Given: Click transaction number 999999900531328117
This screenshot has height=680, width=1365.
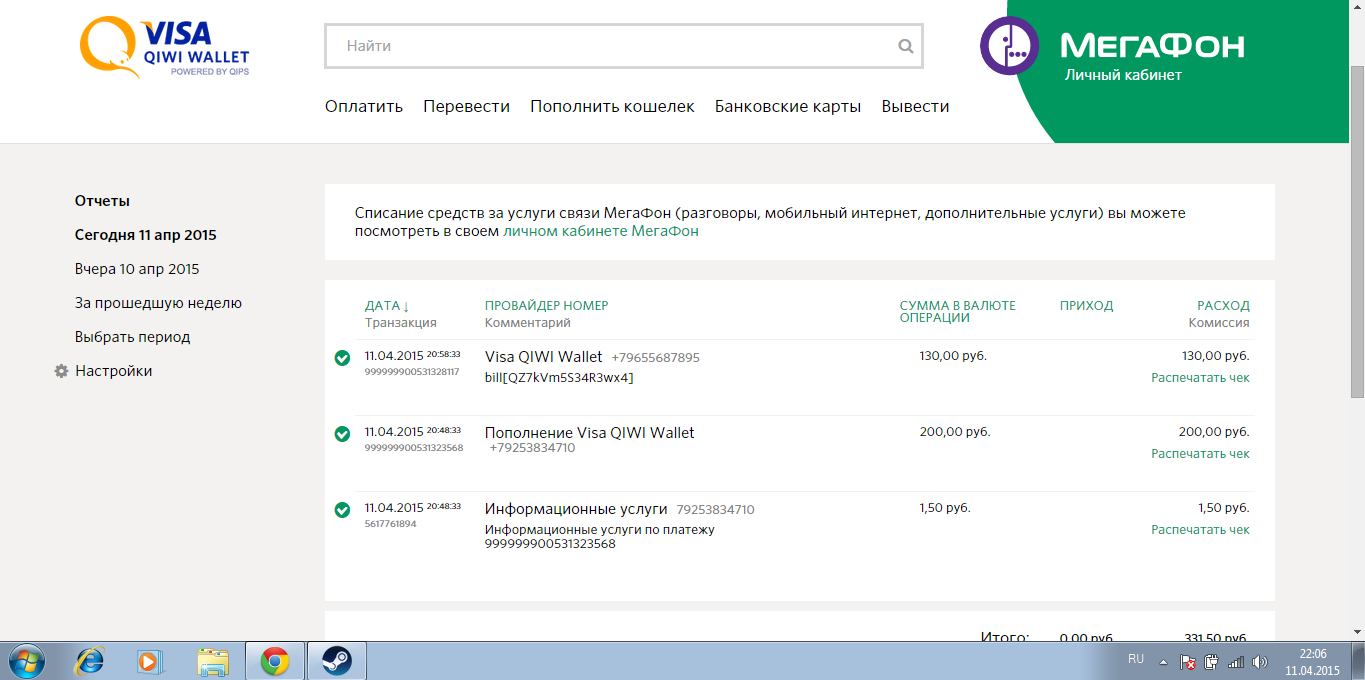Looking at the screenshot, I should (x=412, y=372).
